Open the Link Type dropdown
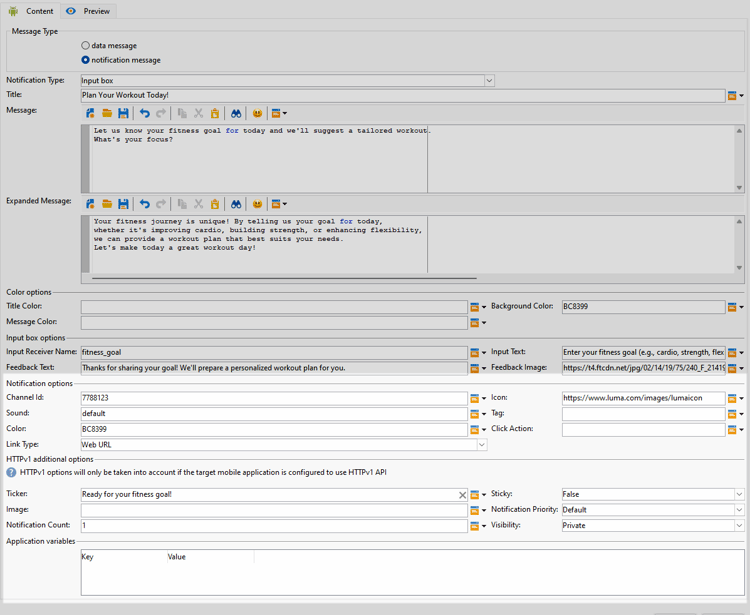 (482, 445)
